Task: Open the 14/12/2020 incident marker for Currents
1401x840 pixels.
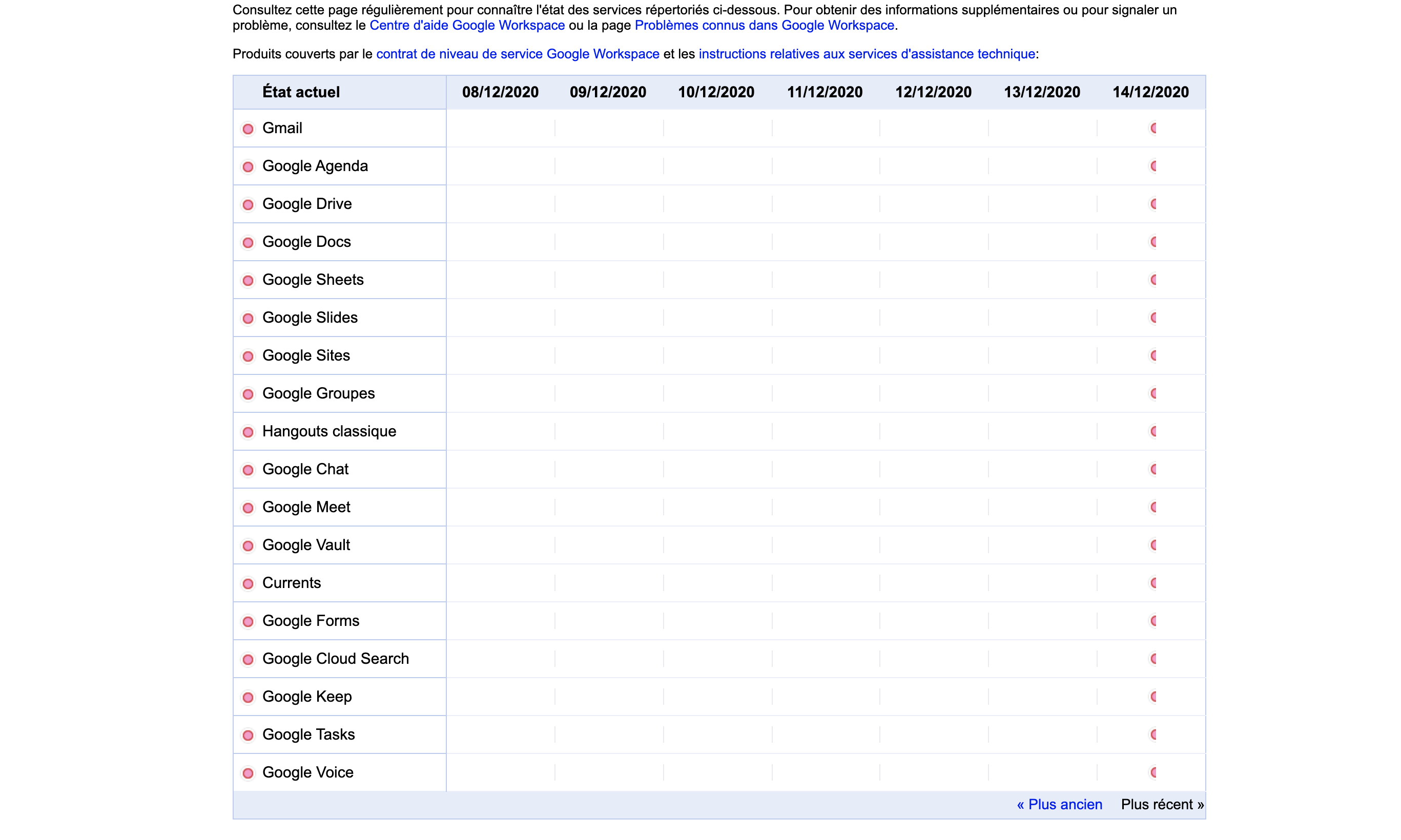Action: point(1152,583)
